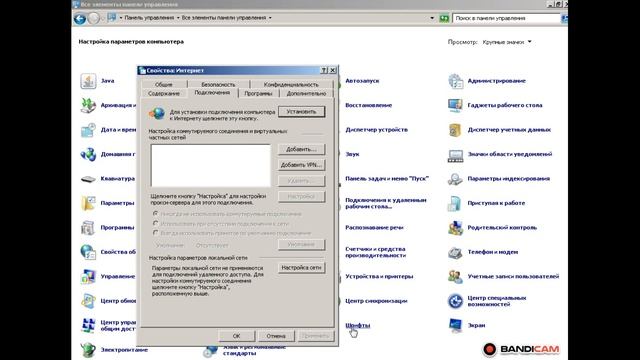
Task: Open the Шрифты (Fonts) link
Action: [358, 325]
